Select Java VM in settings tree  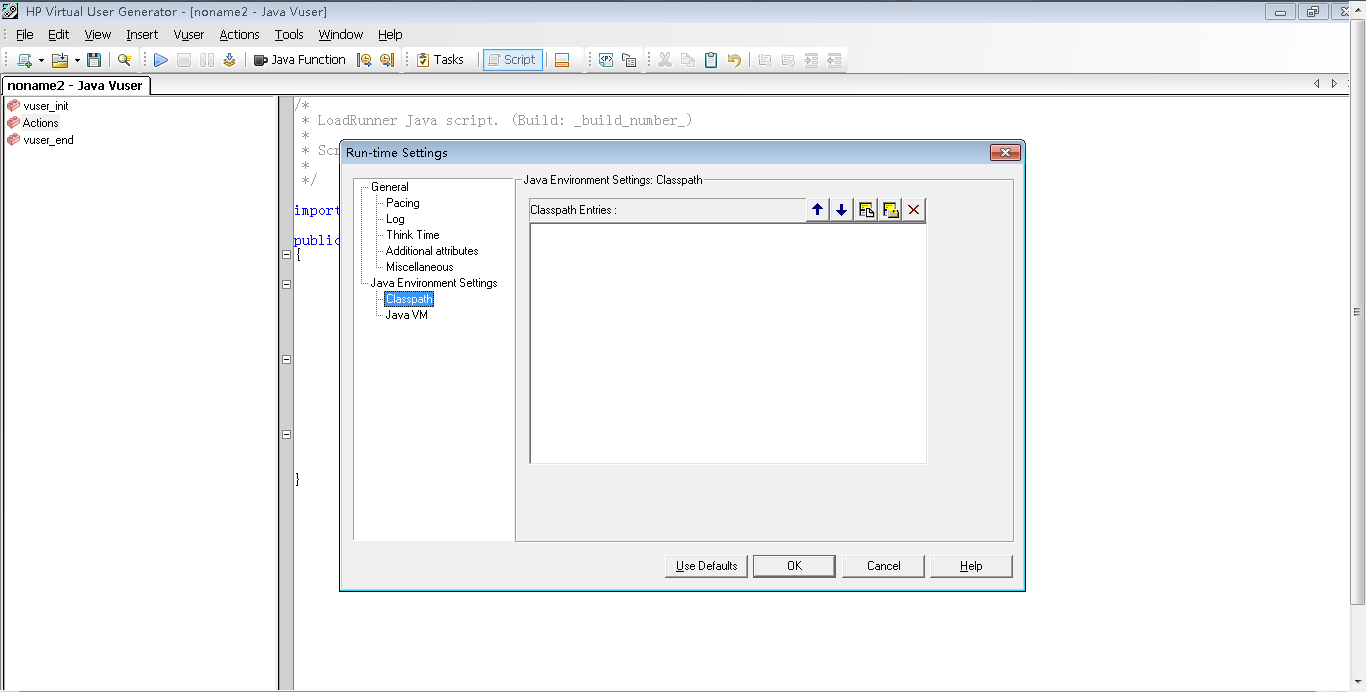click(407, 315)
